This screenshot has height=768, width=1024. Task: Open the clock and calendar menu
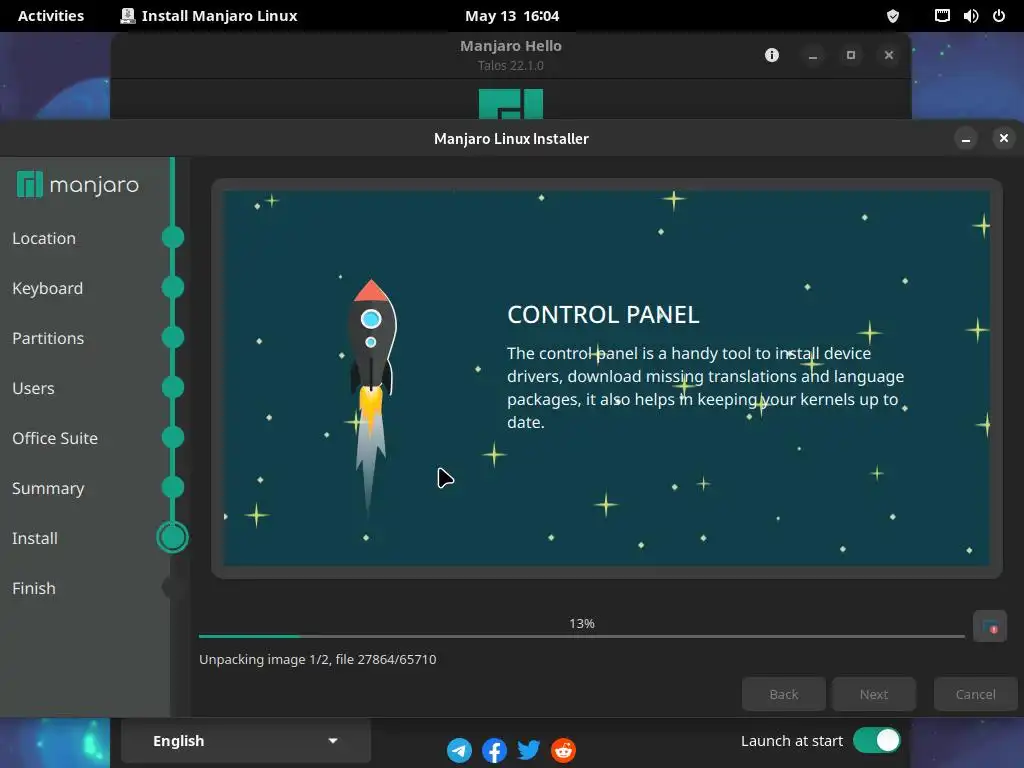point(512,16)
